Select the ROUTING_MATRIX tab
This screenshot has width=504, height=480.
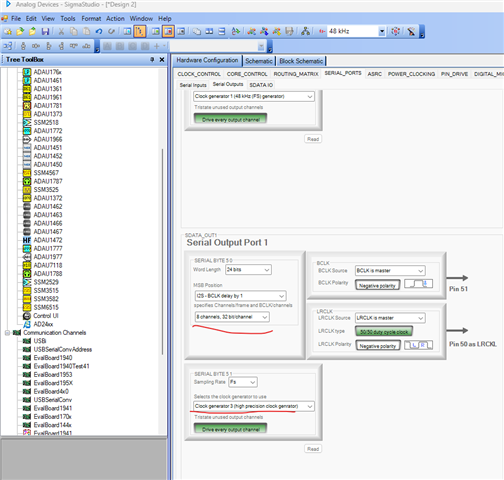pyautogui.click(x=296, y=74)
